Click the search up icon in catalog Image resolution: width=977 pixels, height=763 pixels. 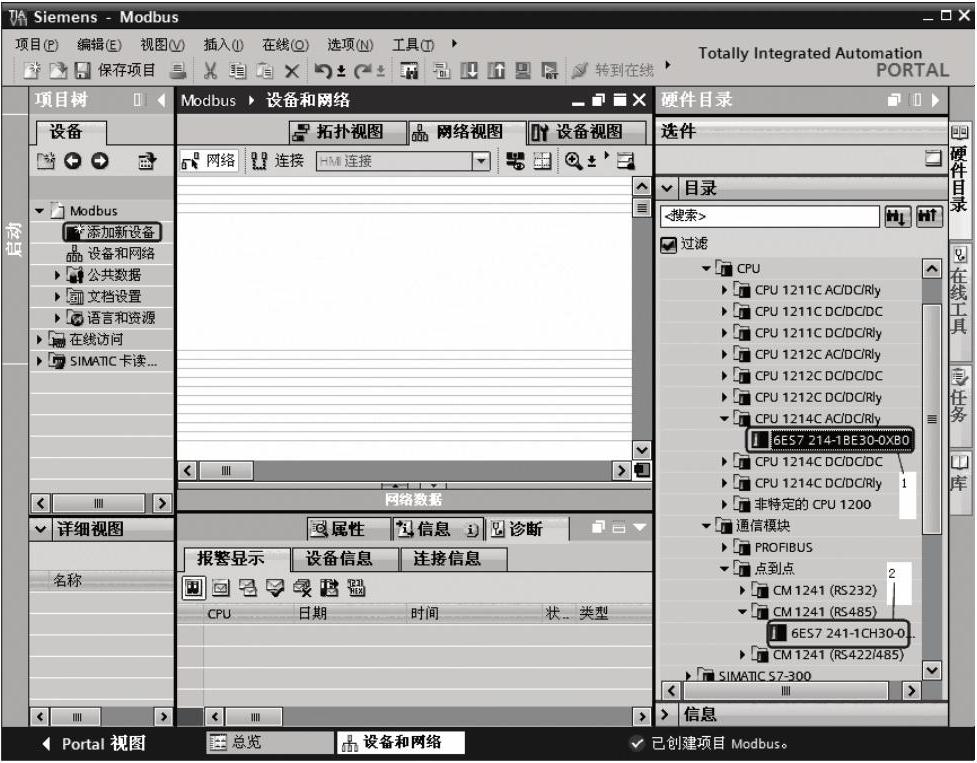click(929, 217)
